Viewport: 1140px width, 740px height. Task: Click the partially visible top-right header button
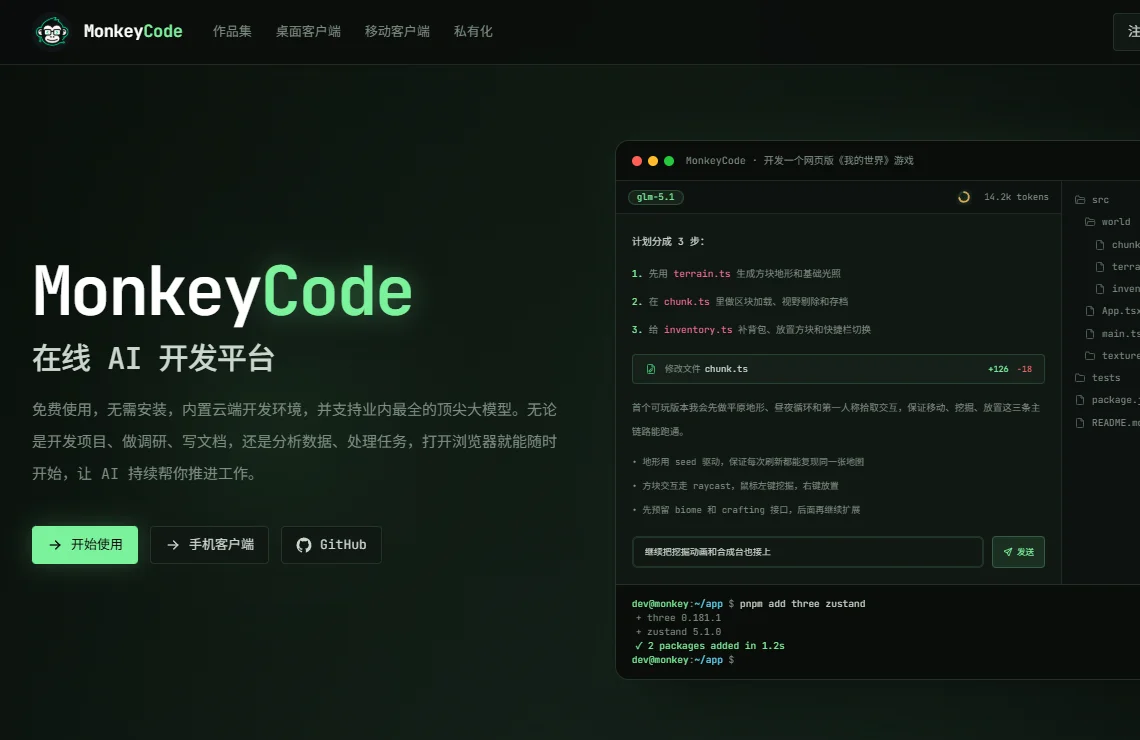point(1127,32)
